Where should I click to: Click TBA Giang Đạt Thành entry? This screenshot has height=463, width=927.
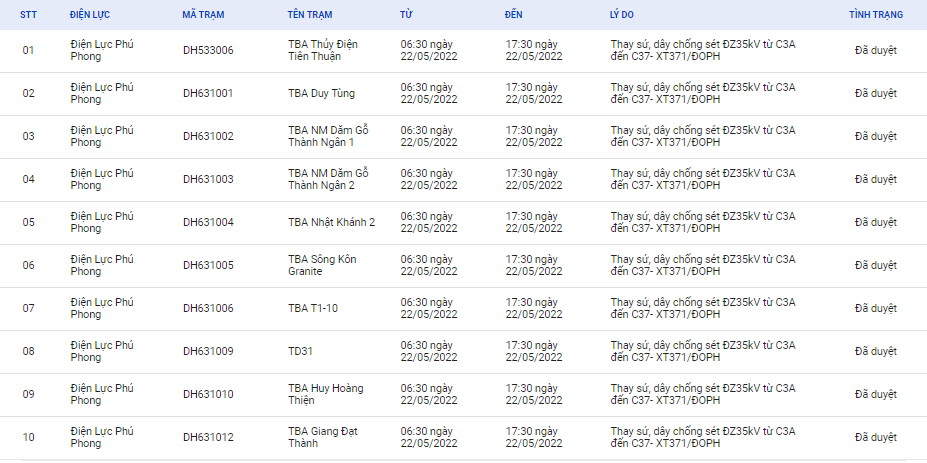click(323, 437)
